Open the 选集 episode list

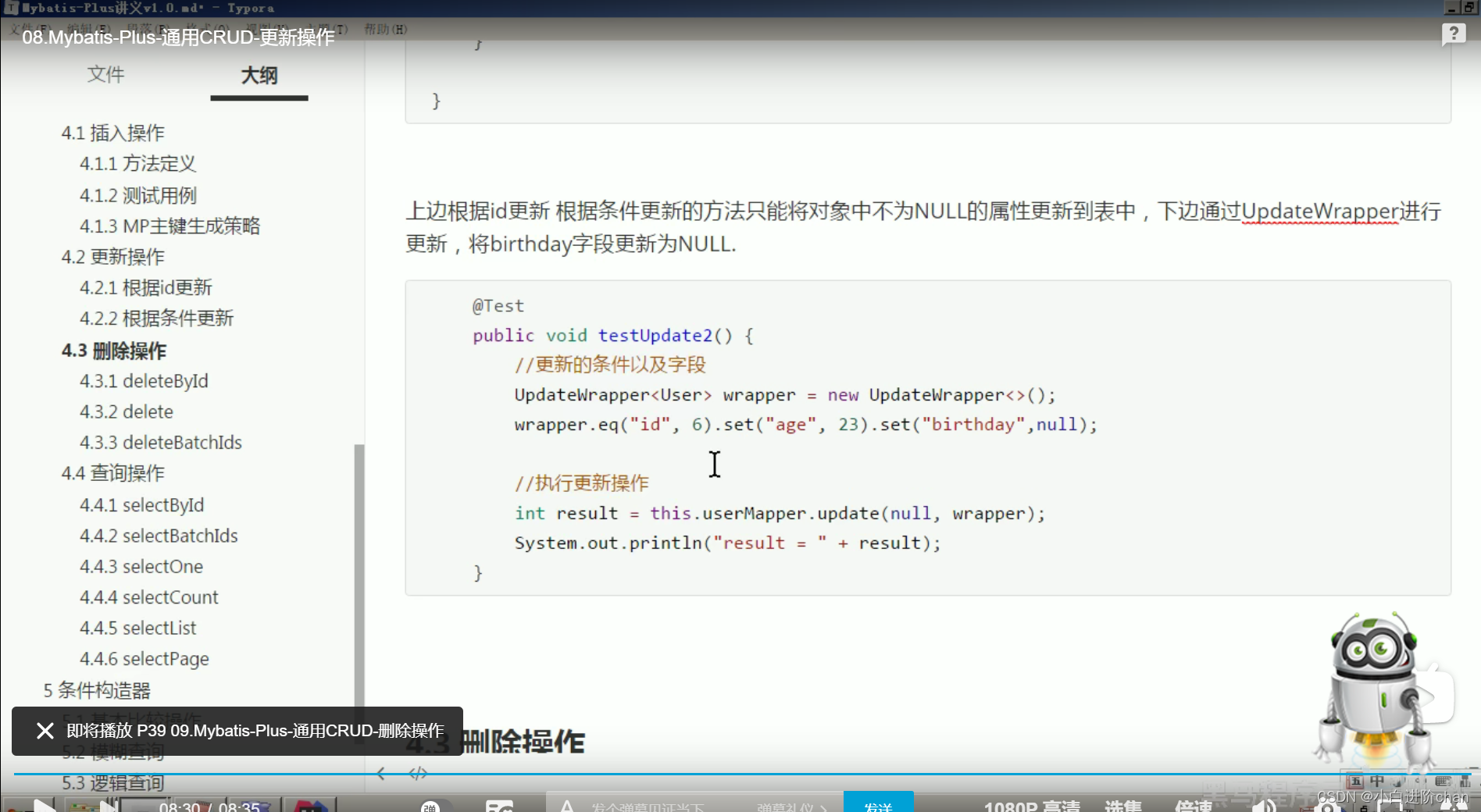pyautogui.click(x=1123, y=806)
